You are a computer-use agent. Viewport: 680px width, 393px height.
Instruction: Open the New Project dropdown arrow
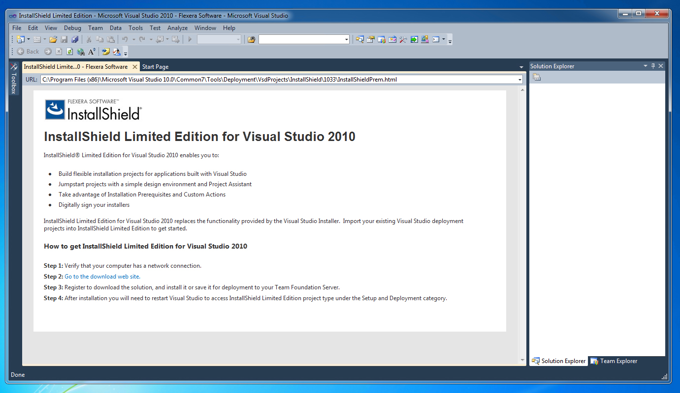29,39
